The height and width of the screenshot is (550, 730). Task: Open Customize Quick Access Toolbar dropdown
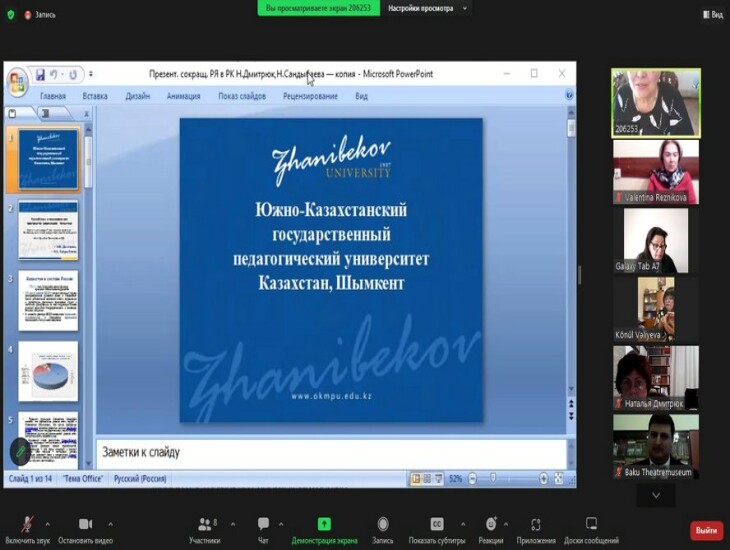(x=91, y=74)
